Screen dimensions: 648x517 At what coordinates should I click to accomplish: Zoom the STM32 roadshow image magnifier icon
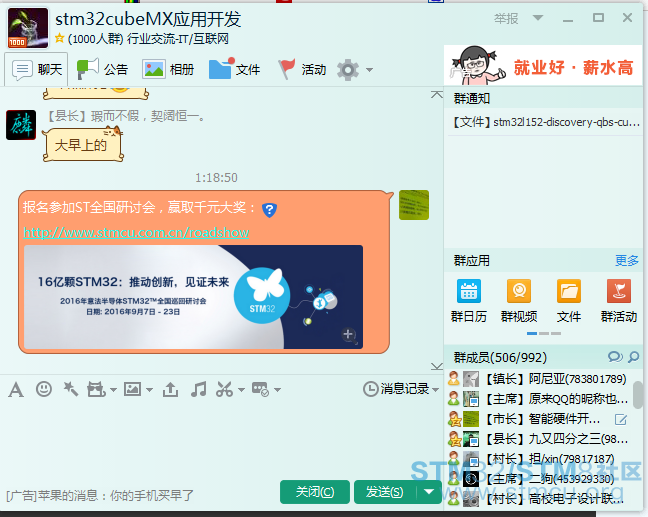coord(349,335)
